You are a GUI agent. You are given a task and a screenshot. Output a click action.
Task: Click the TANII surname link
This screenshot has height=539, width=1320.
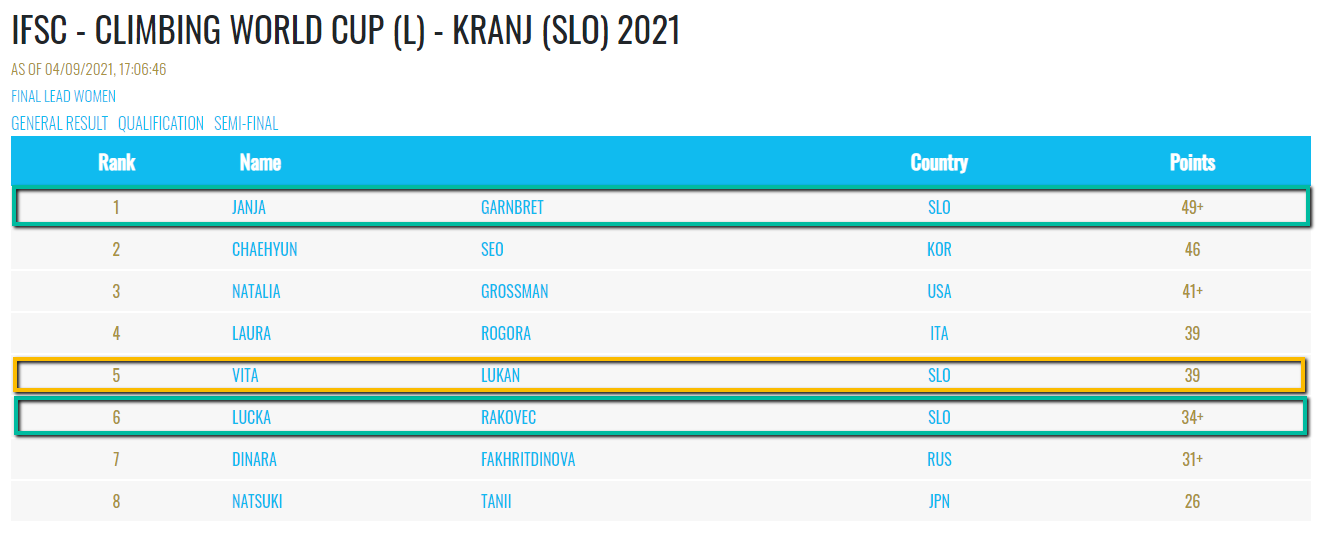coord(496,502)
